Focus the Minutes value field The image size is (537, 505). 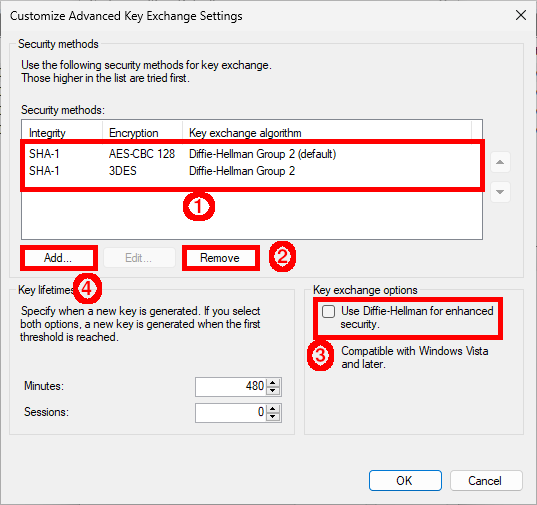pos(231,387)
